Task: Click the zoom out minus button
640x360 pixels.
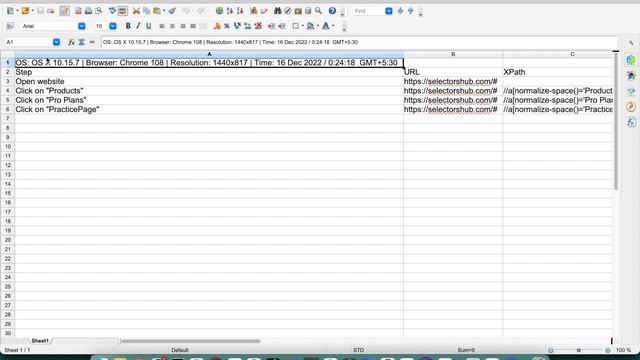Action: coord(551,350)
